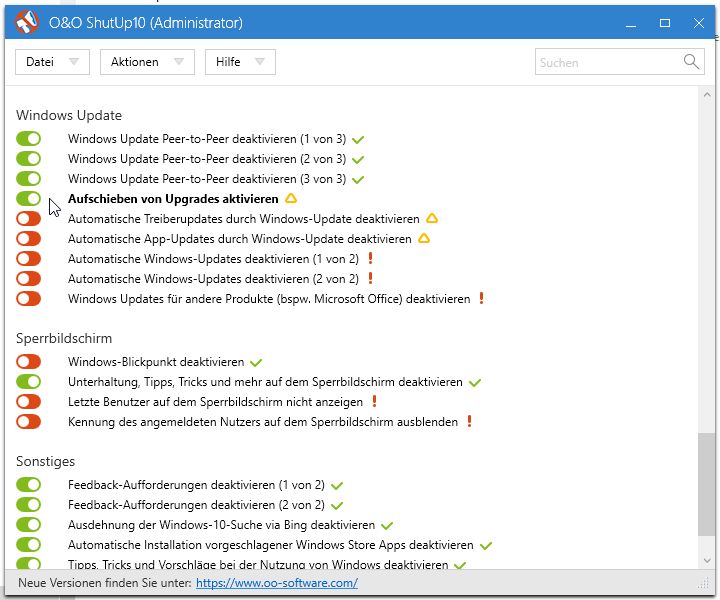The height and width of the screenshot is (600, 720).
Task: Turn on Windows-Blickpunkt deaktivieren switch
Action: [28, 362]
